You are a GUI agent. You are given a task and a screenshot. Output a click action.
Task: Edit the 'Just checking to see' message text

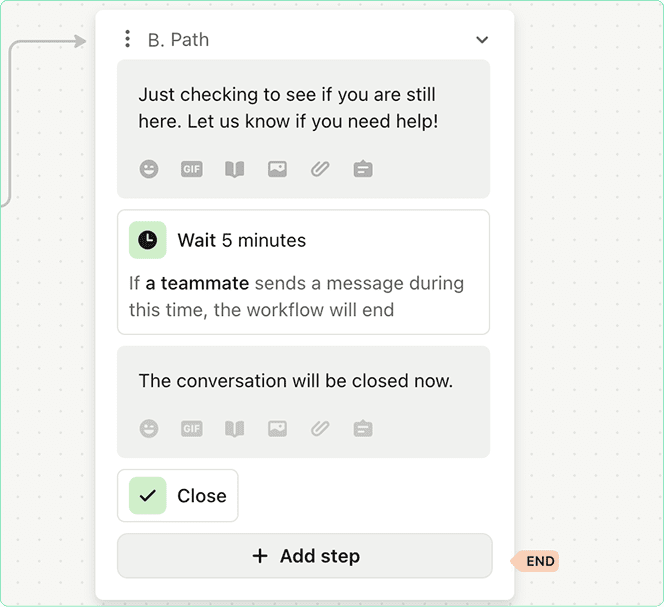(x=288, y=108)
